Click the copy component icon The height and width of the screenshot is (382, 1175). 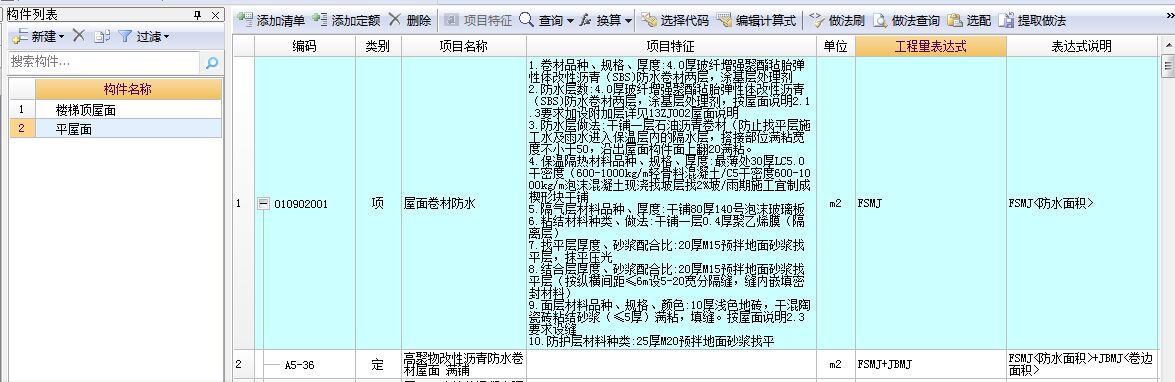102,36
